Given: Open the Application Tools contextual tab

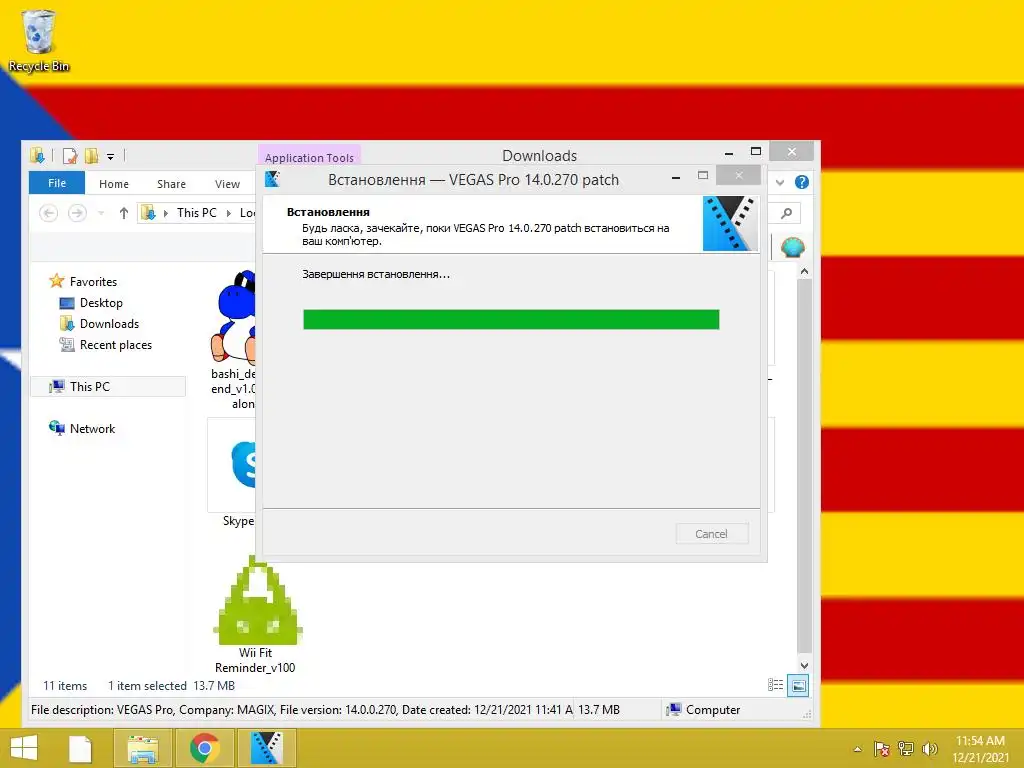Looking at the screenshot, I should point(309,157).
